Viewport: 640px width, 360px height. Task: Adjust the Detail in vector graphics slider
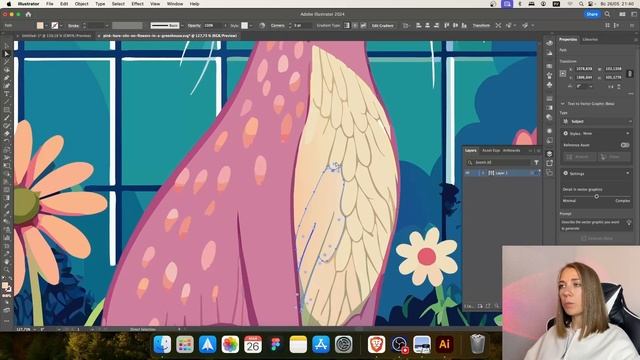(596, 196)
